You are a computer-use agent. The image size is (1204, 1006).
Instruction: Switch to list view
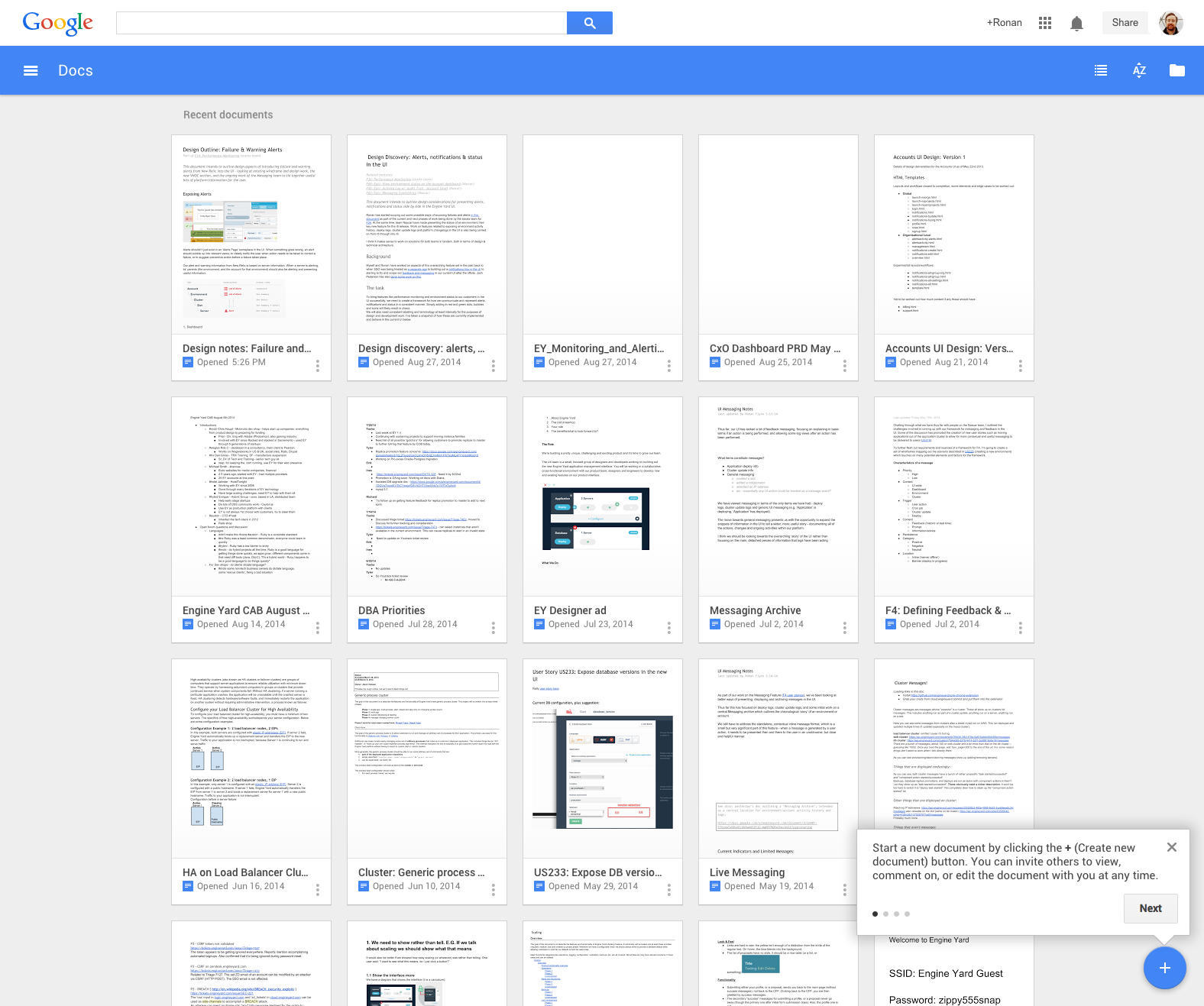[1101, 71]
